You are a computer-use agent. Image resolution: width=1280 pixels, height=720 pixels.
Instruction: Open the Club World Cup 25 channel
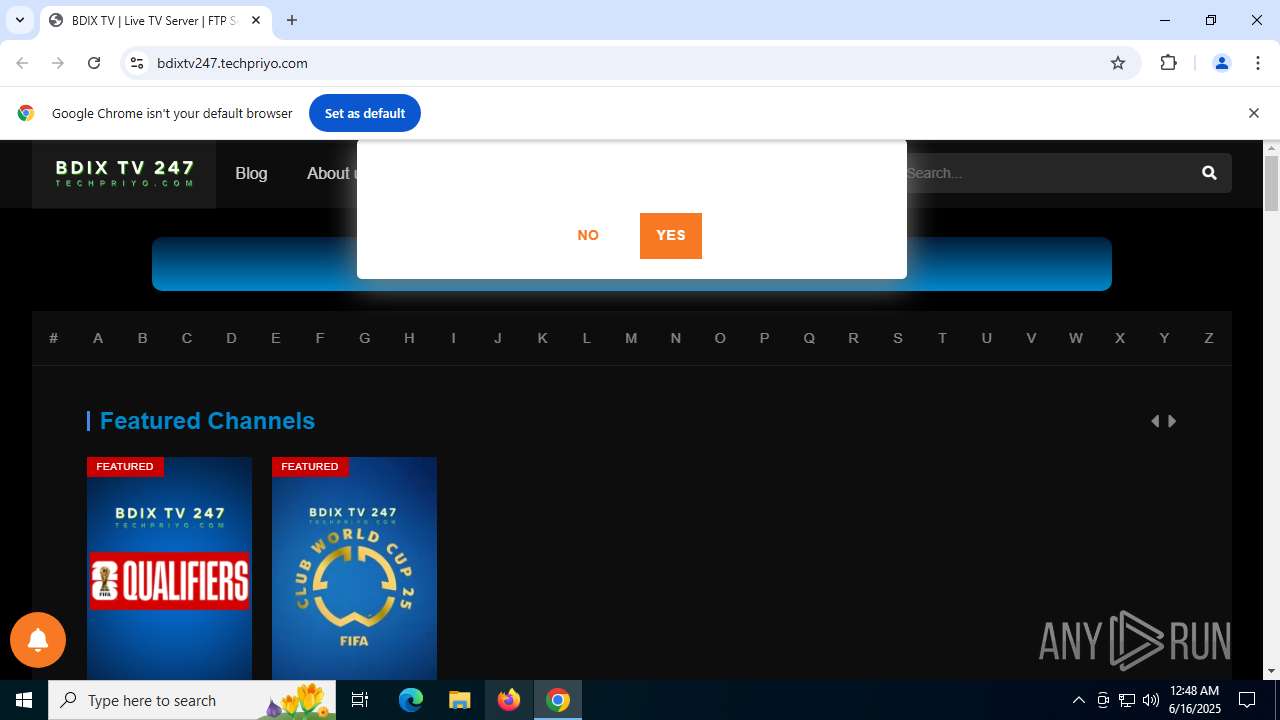pos(354,568)
